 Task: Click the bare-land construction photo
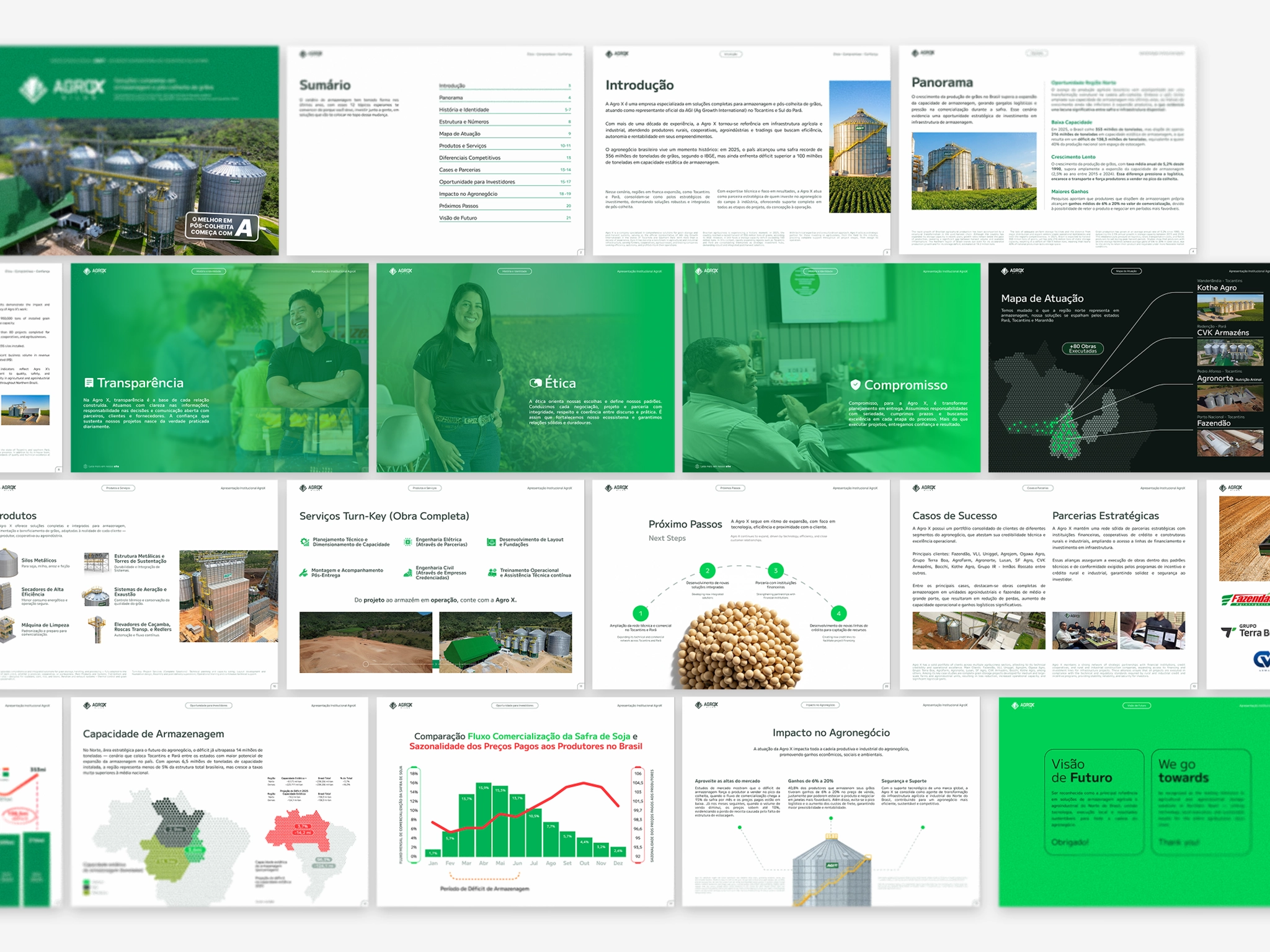365,642
